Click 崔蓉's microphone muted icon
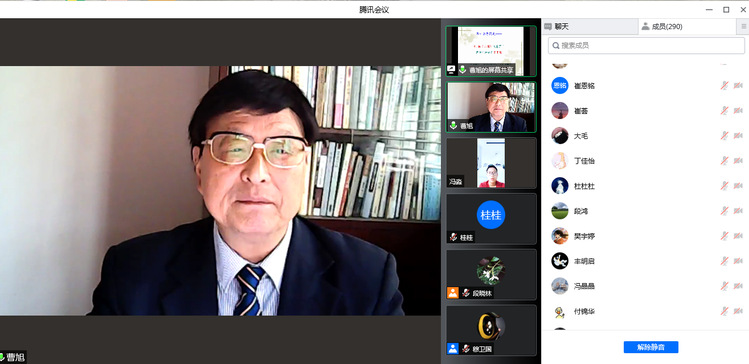The image size is (749, 364). coord(725,110)
